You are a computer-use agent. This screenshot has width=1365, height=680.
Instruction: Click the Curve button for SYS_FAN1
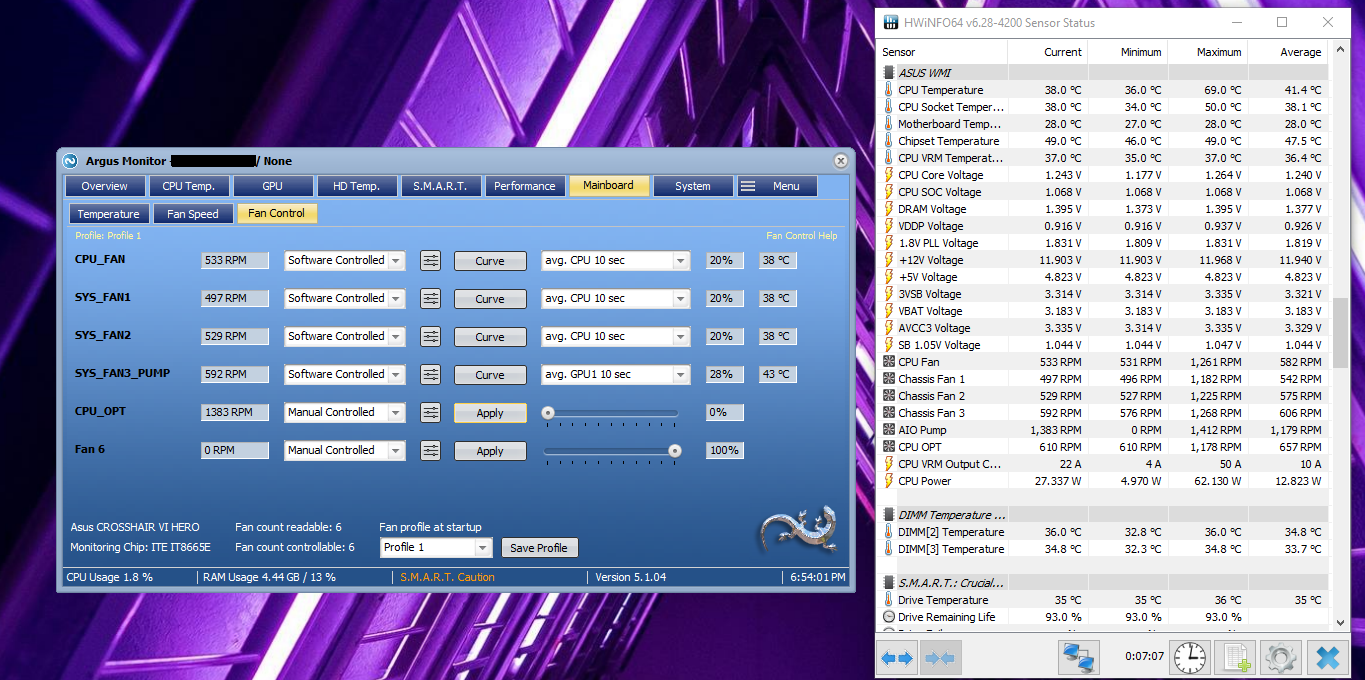point(490,299)
